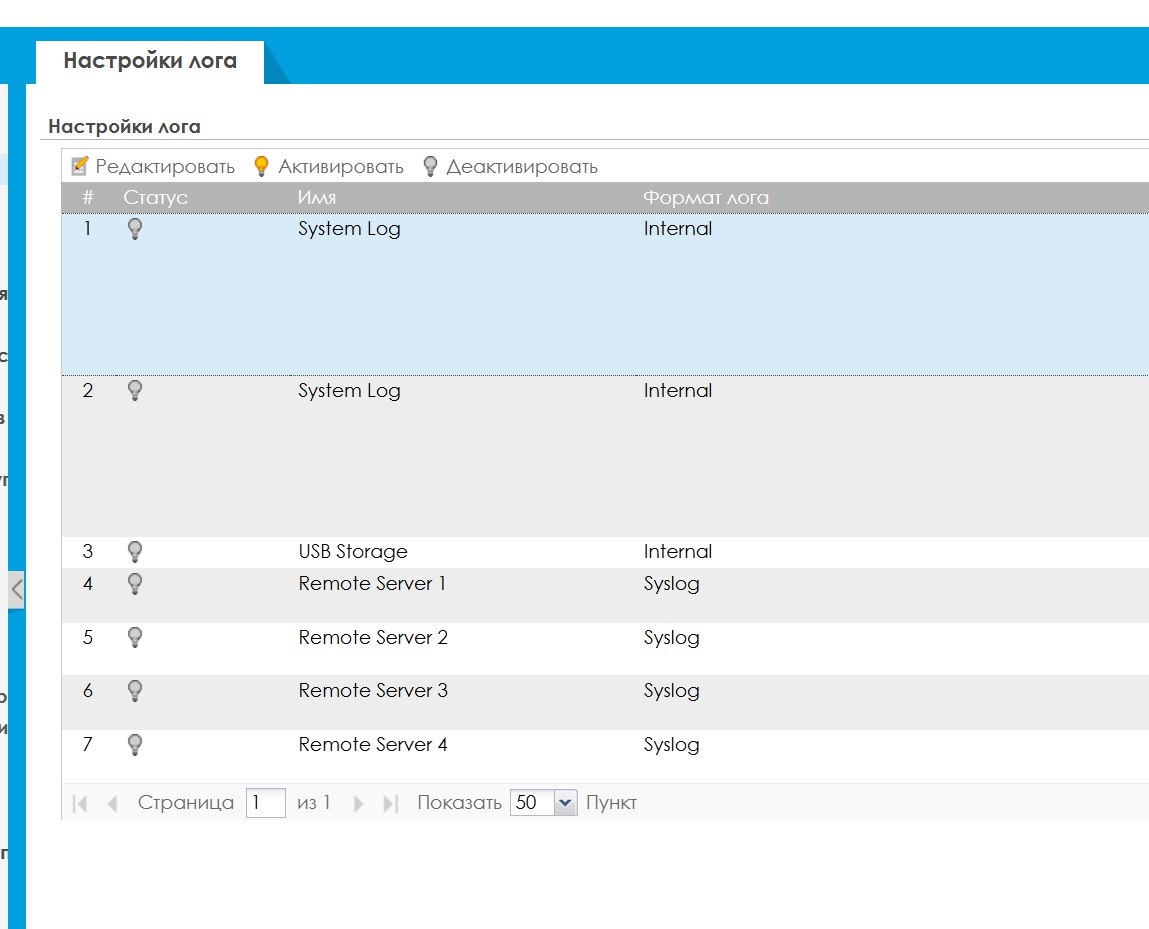
Task: Sort by Формат лога column header
Action: (706, 198)
